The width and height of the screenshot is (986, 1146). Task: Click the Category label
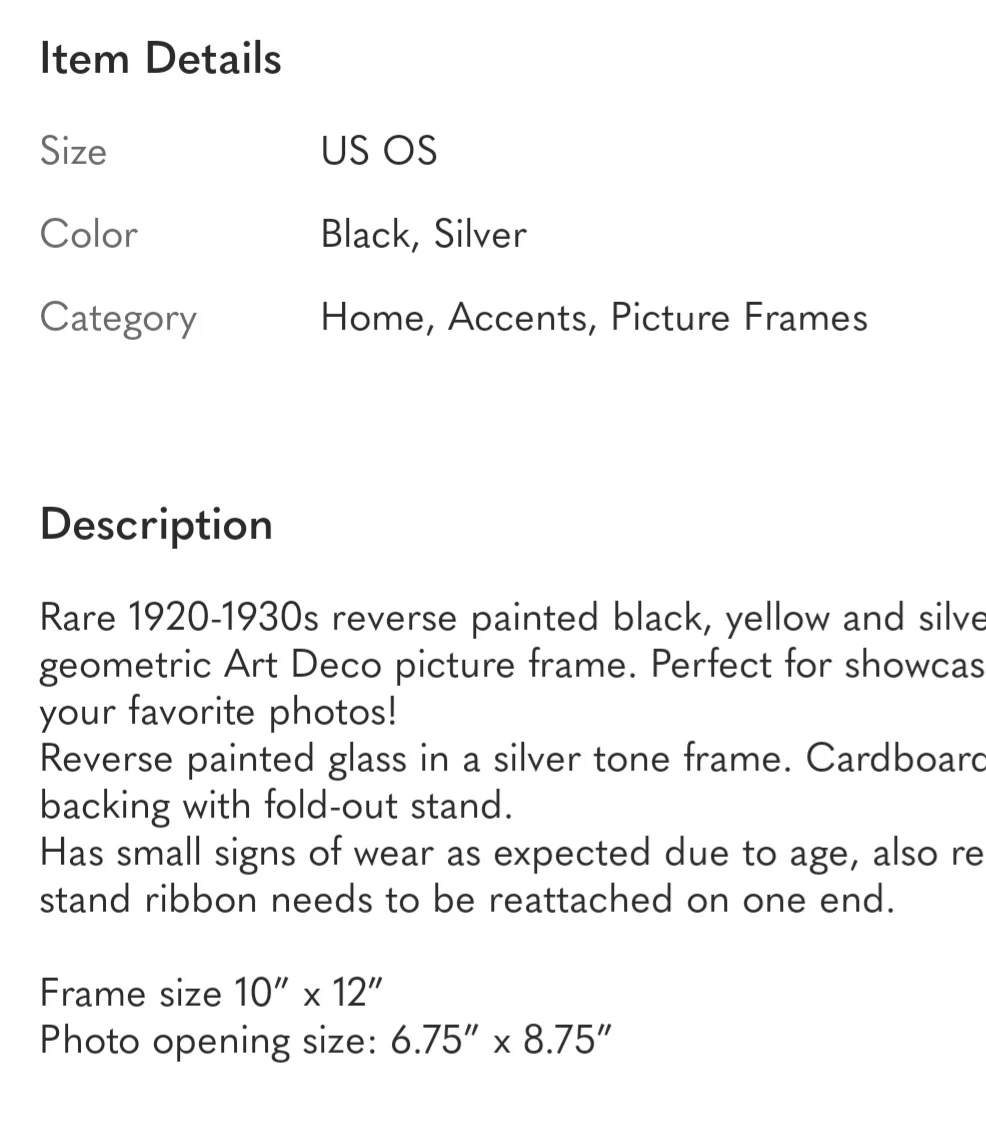point(118,318)
